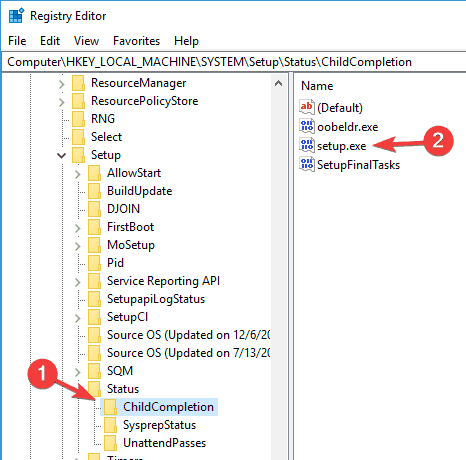Select the SetupFinalTasks value name
The image size is (466, 460).
(358, 165)
